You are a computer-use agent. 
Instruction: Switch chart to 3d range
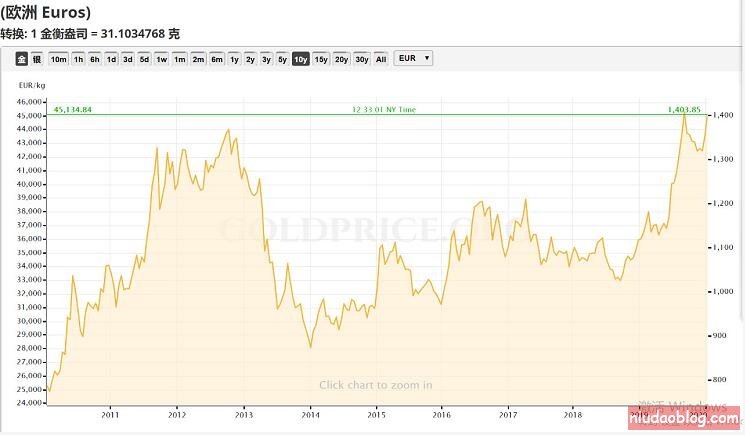pos(128,59)
